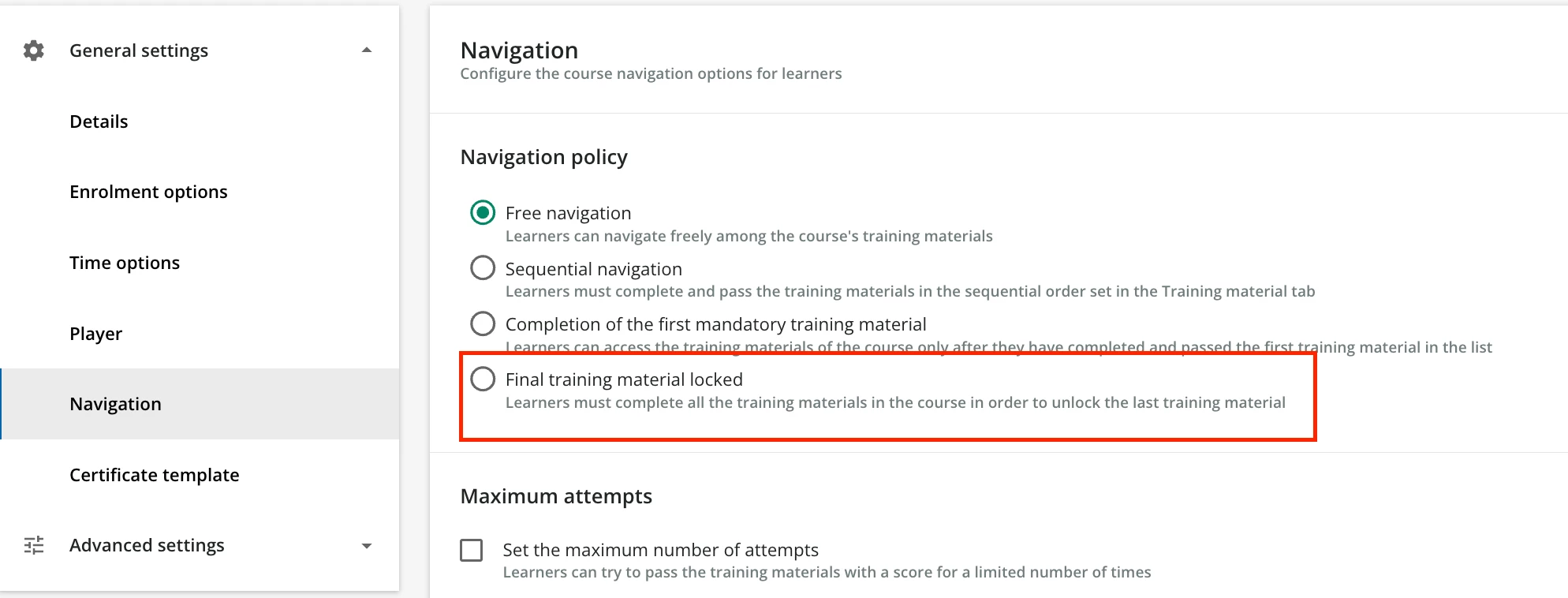
Task: Click Set the maximum number of attempts label
Action: [660, 550]
